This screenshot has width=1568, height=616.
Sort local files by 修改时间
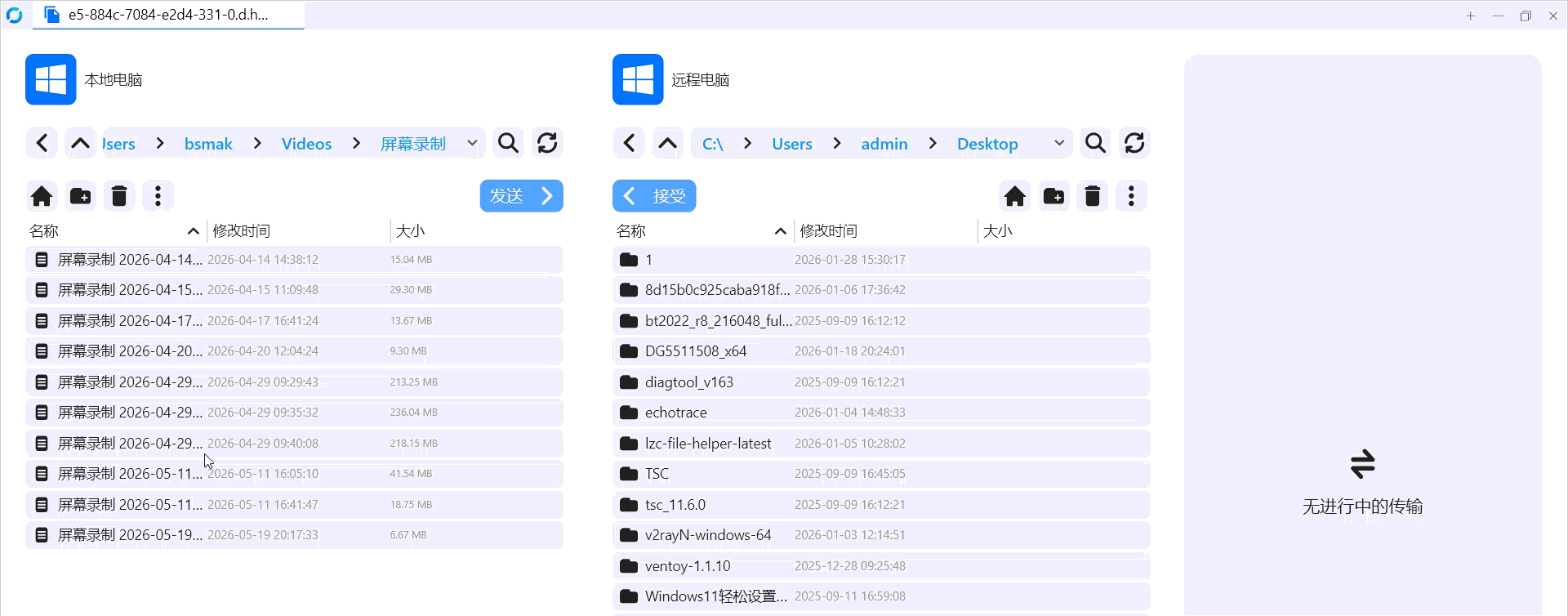(x=242, y=231)
